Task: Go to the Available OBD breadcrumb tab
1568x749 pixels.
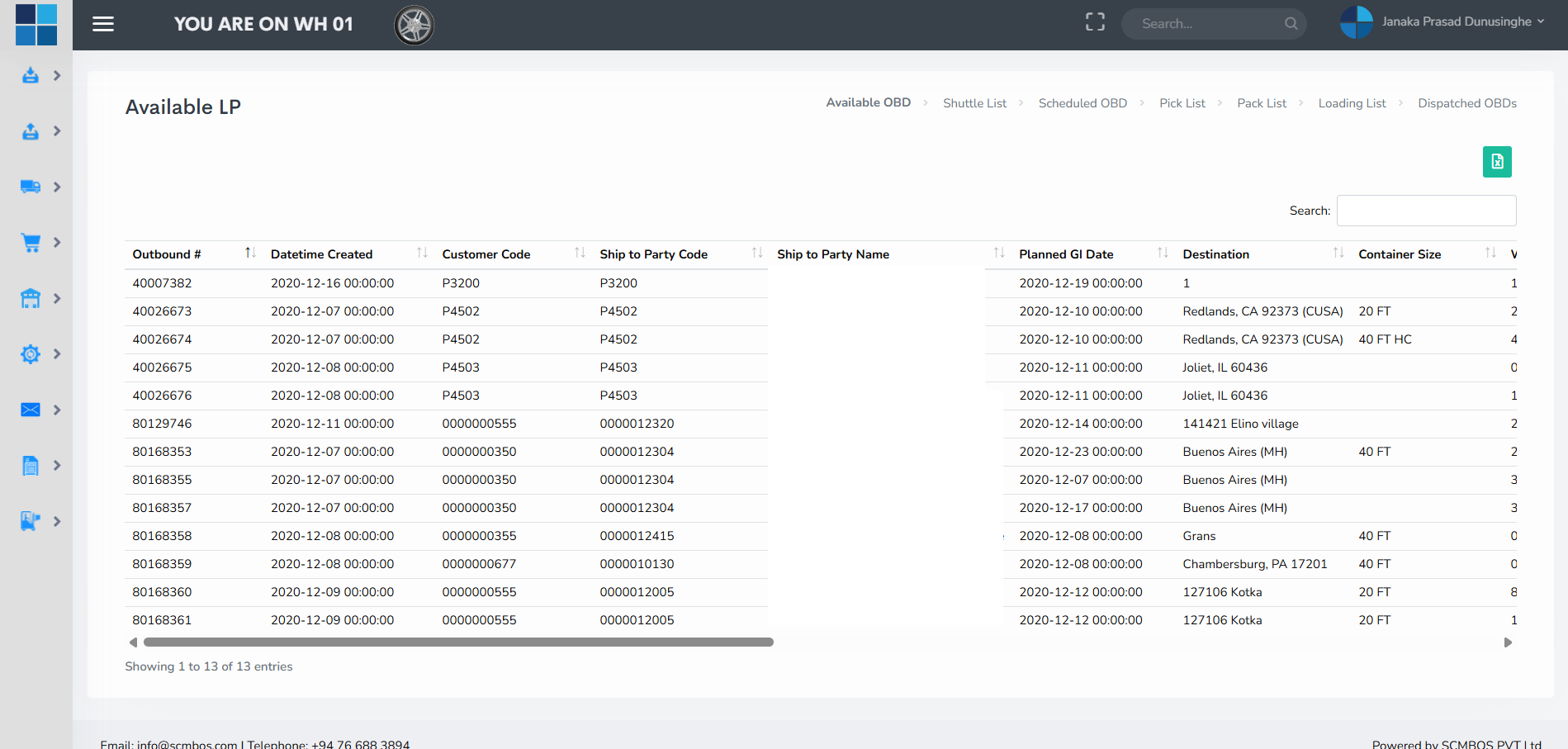Action: (869, 102)
